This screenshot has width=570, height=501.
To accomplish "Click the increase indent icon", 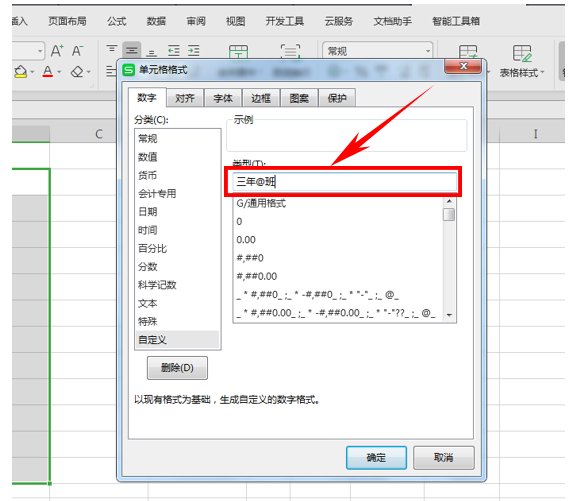I will click(x=193, y=51).
